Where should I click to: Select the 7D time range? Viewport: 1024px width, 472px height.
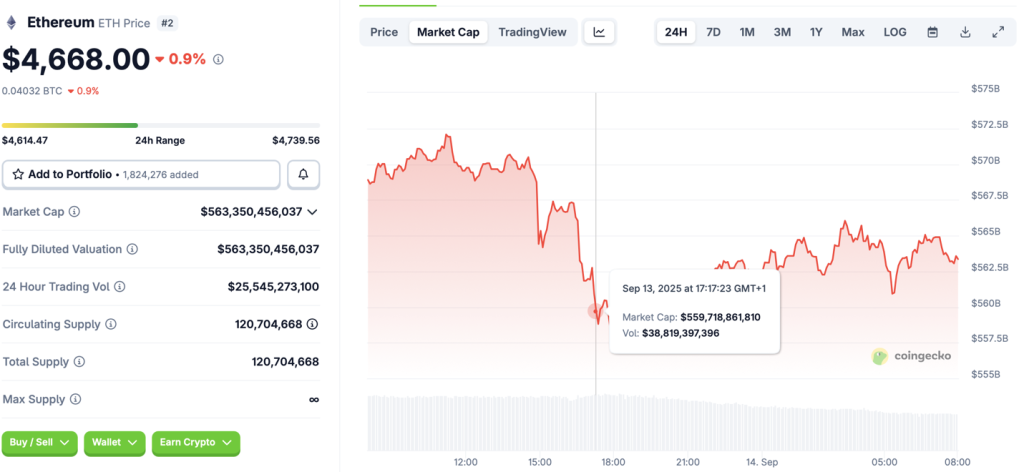click(x=713, y=32)
